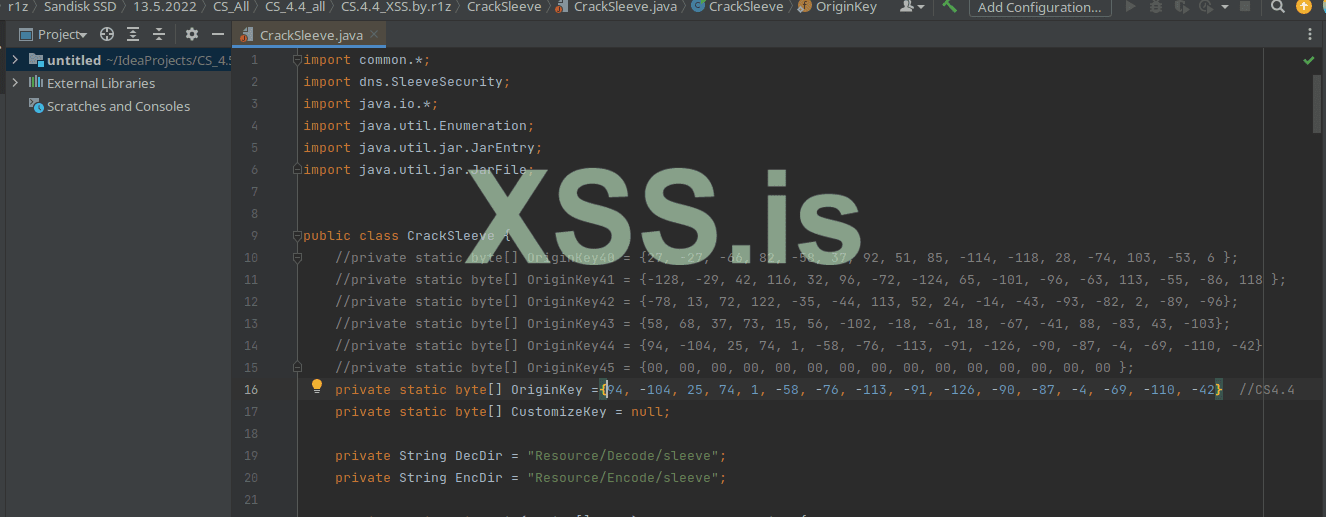Select untitled project root folder
Image resolution: width=1326 pixels, height=517 pixels.
(74, 60)
